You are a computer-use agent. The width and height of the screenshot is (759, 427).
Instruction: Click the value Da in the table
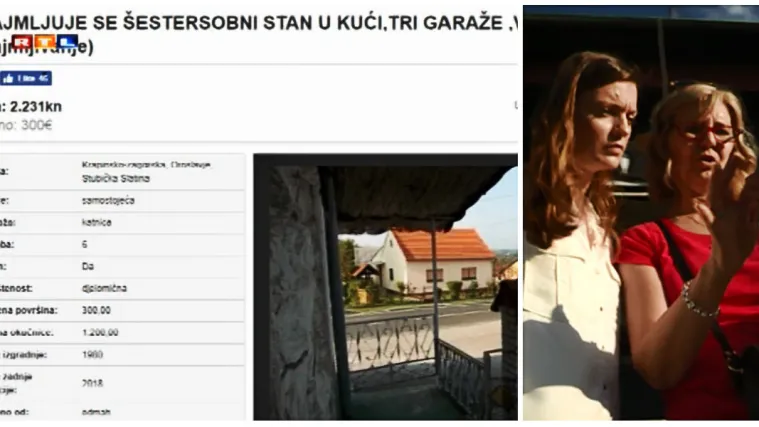88,266
